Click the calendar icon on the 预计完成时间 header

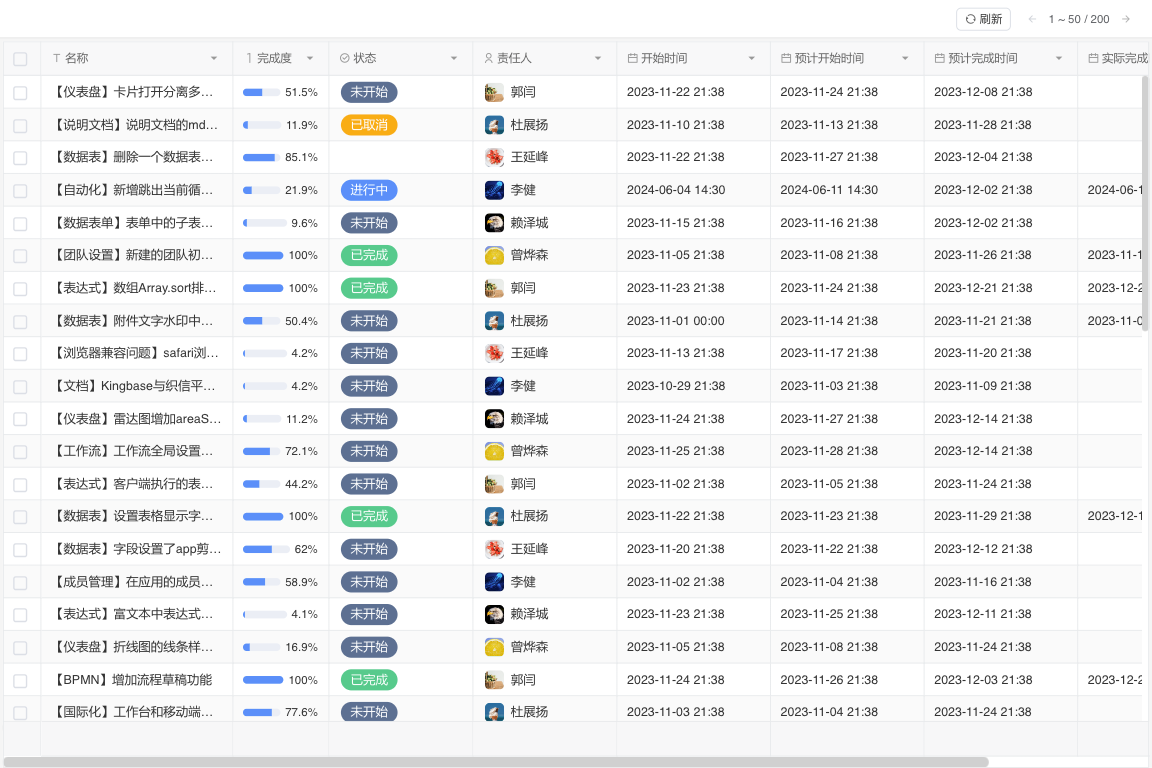click(x=937, y=58)
